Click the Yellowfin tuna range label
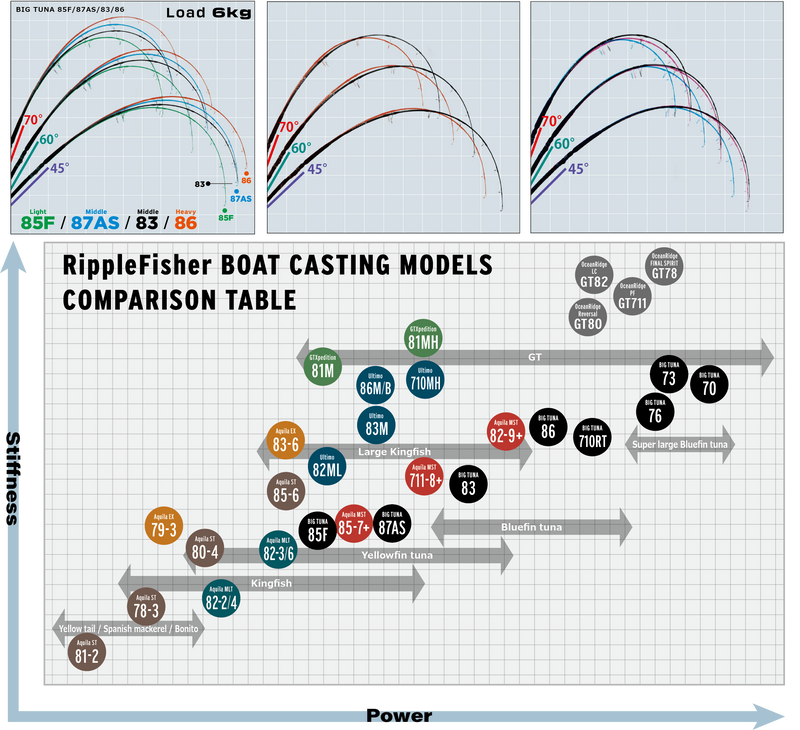 point(397,555)
